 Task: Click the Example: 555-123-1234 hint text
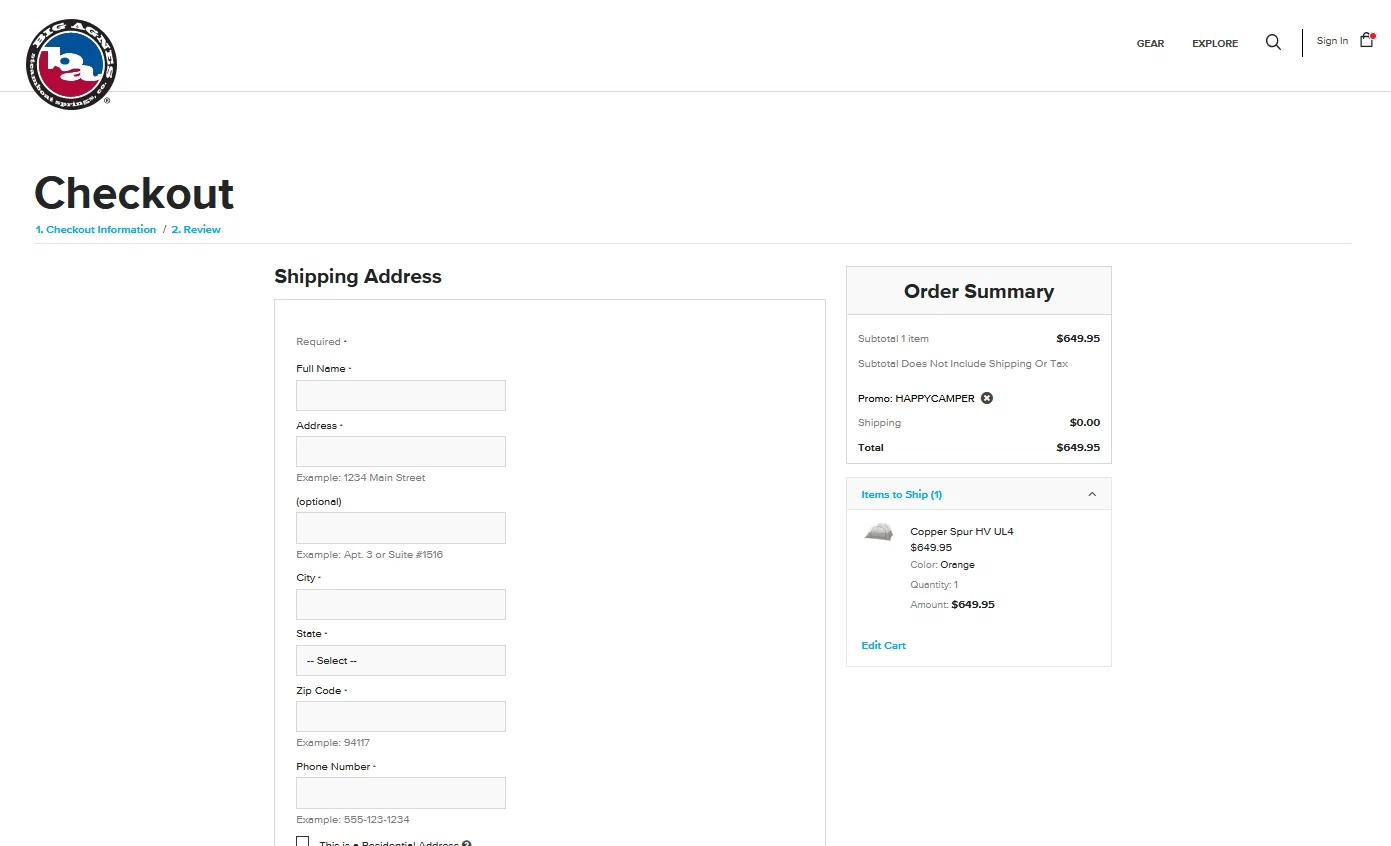(x=353, y=820)
